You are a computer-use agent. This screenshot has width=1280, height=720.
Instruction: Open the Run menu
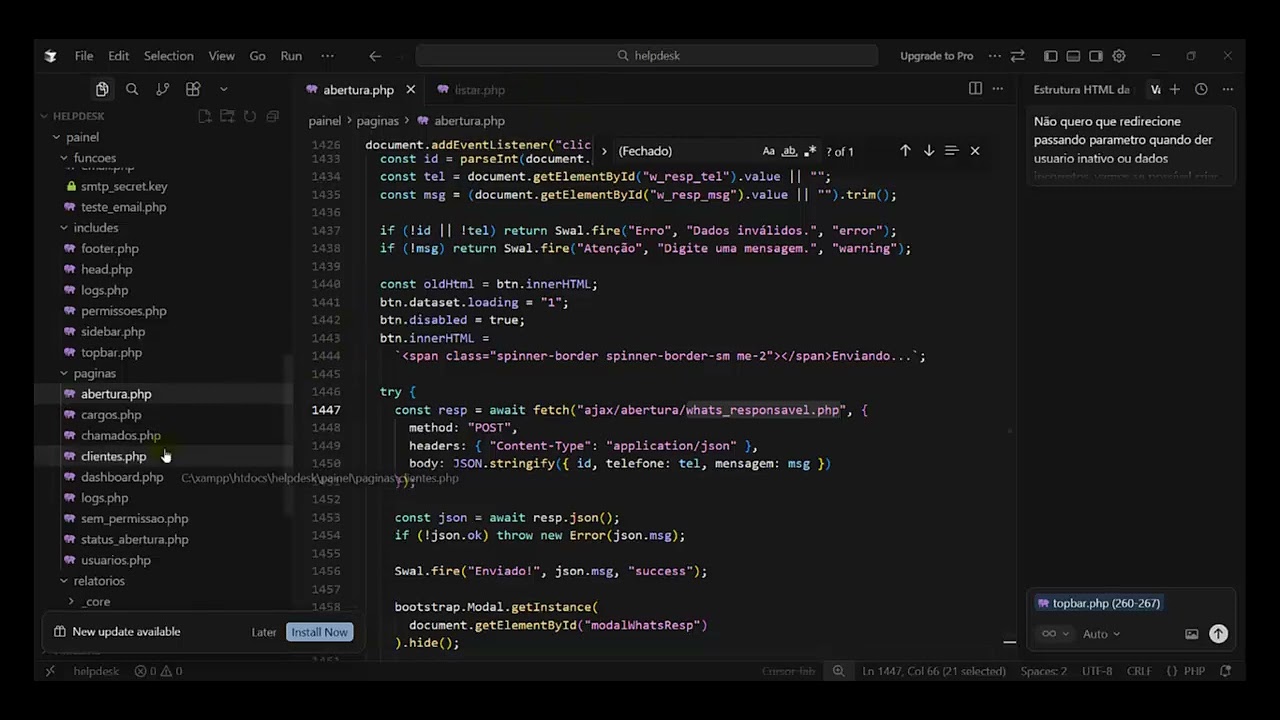(291, 56)
